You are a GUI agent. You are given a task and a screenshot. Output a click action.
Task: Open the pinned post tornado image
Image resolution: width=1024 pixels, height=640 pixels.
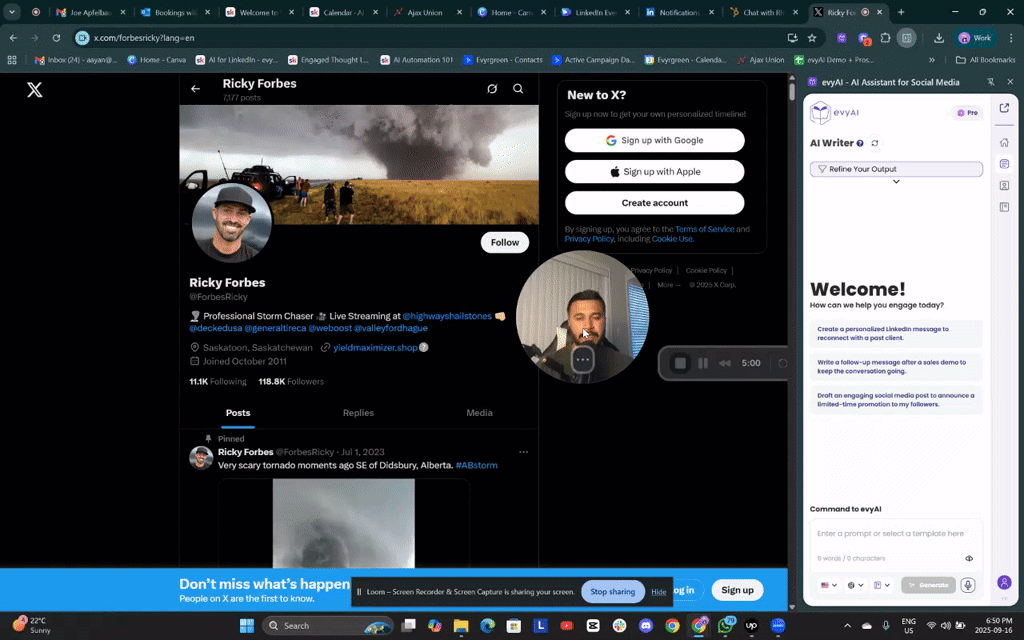click(x=344, y=523)
